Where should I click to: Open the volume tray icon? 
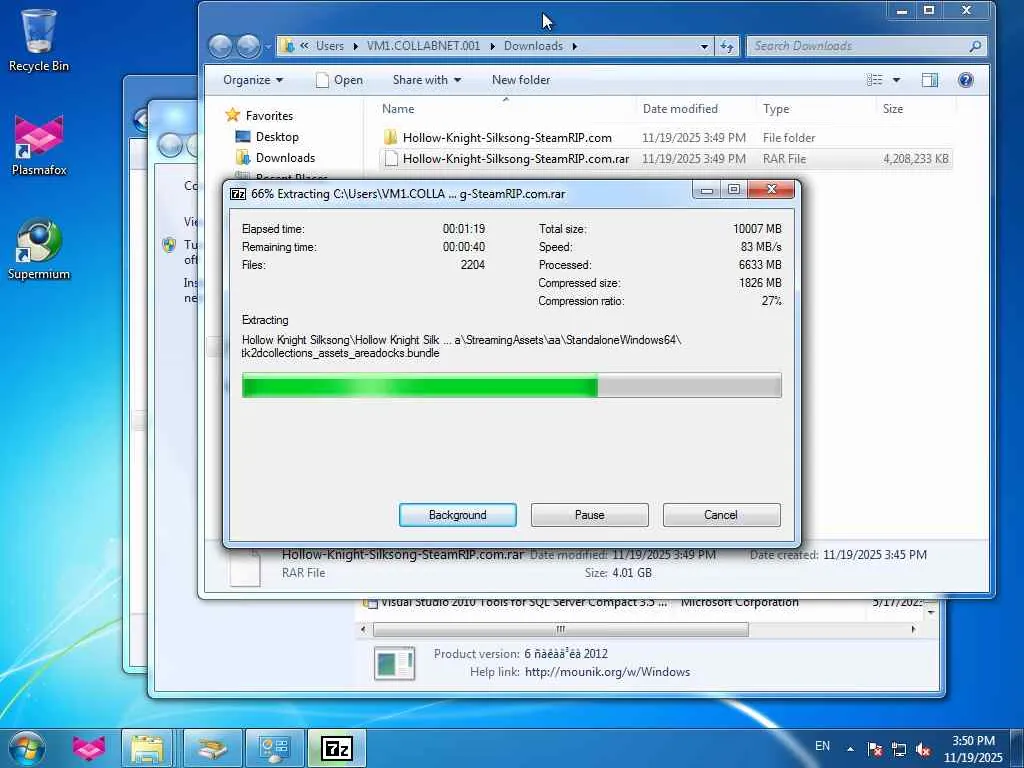923,749
